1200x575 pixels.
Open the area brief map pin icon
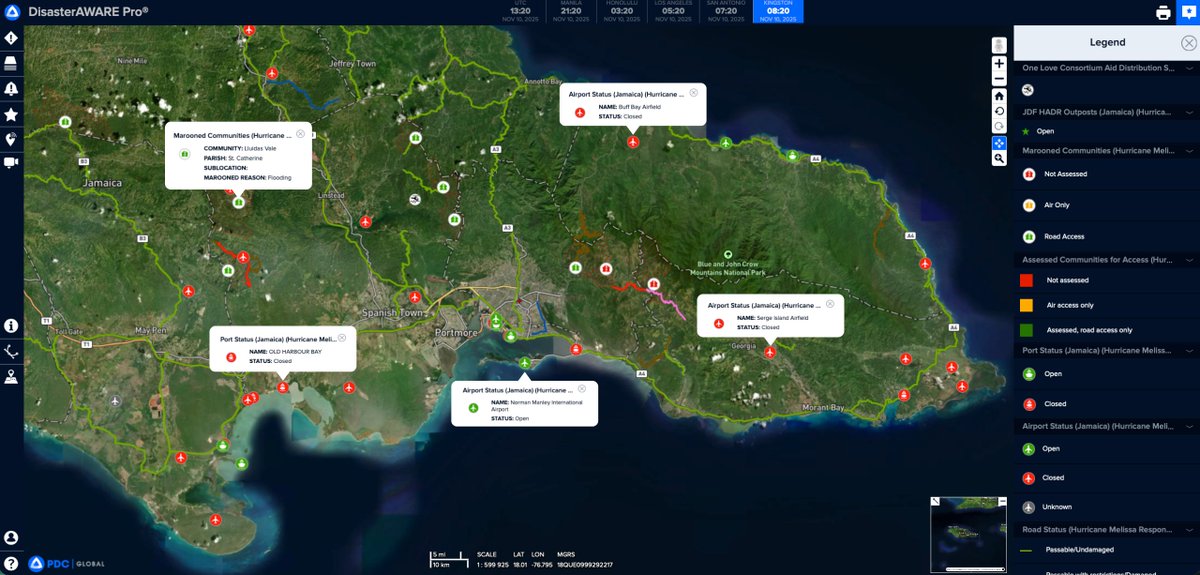(x=11, y=377)
